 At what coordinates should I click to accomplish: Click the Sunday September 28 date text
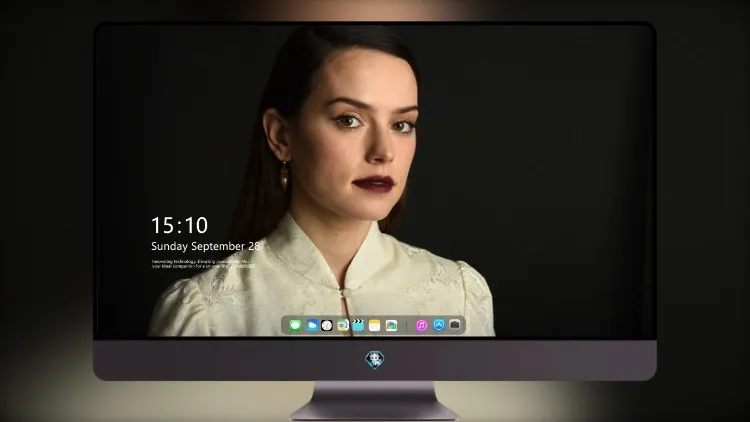(206, 246)
